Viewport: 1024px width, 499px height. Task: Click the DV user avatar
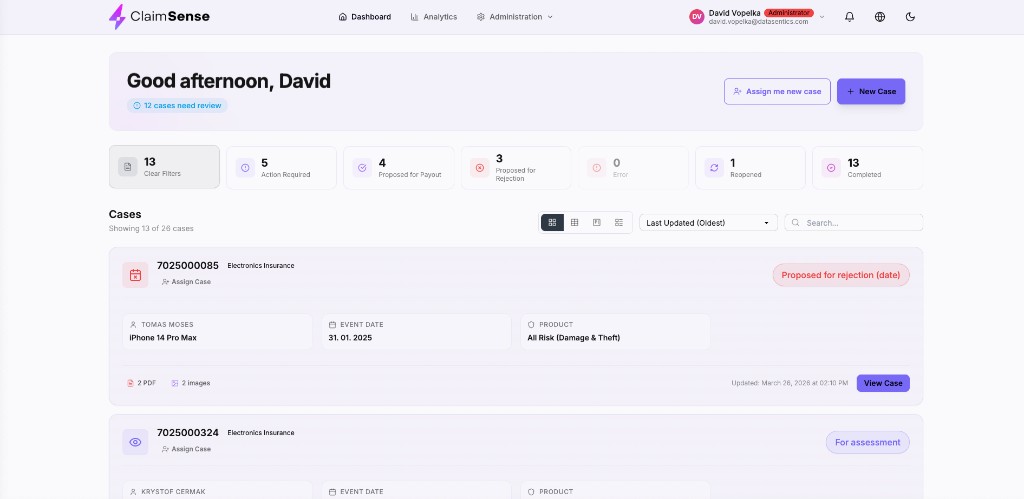[x=697, y=17]
